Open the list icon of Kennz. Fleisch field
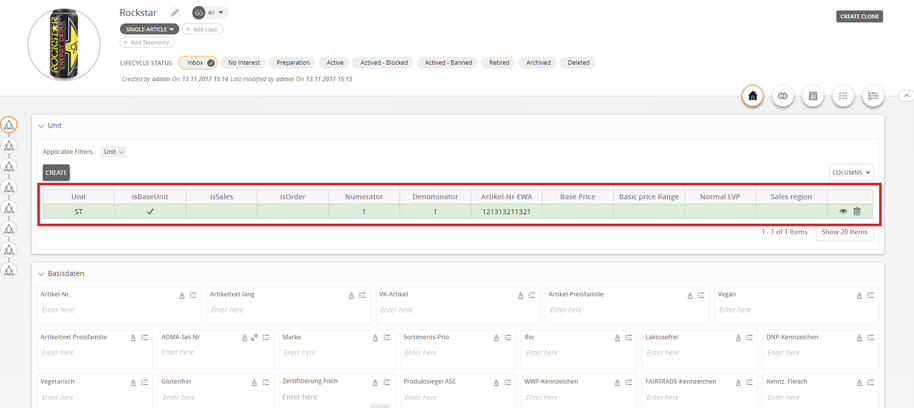 [871, 382]
